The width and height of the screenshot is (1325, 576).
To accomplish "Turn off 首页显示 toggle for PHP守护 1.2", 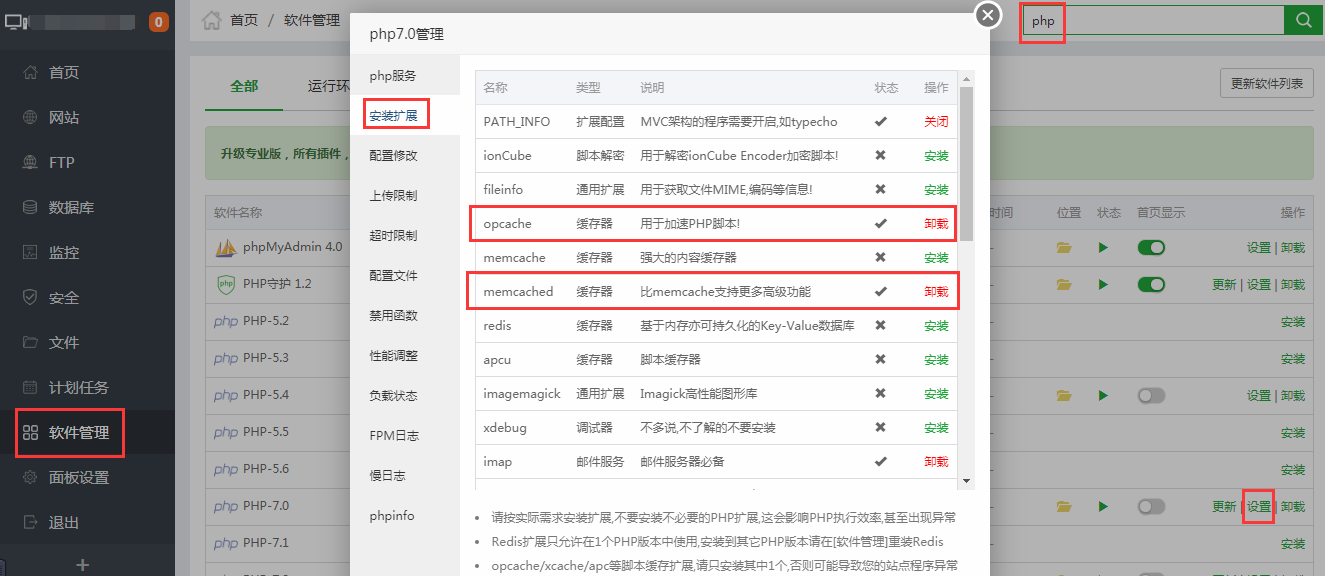I will click(1151, 285).
